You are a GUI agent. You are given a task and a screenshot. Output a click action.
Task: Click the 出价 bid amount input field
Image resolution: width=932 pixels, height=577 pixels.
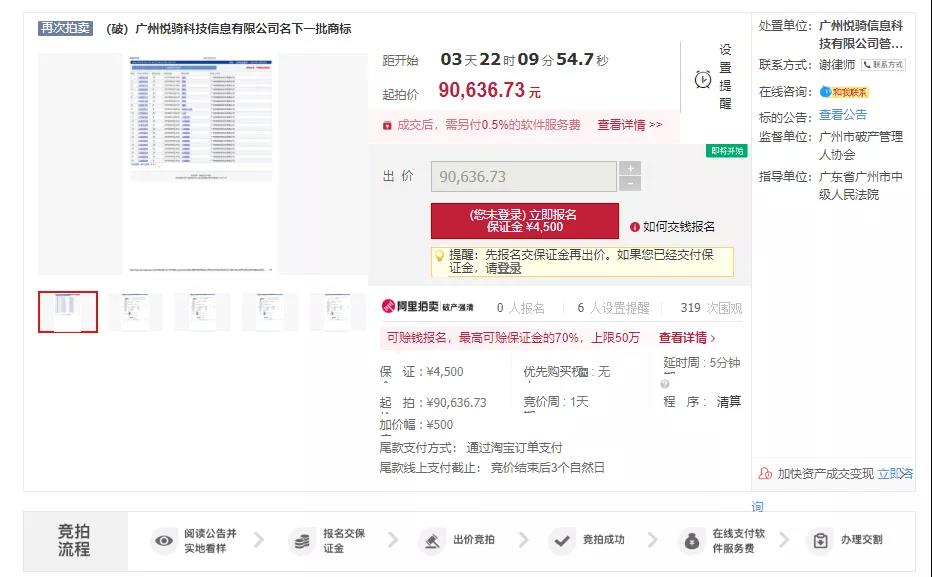point(524,176)
